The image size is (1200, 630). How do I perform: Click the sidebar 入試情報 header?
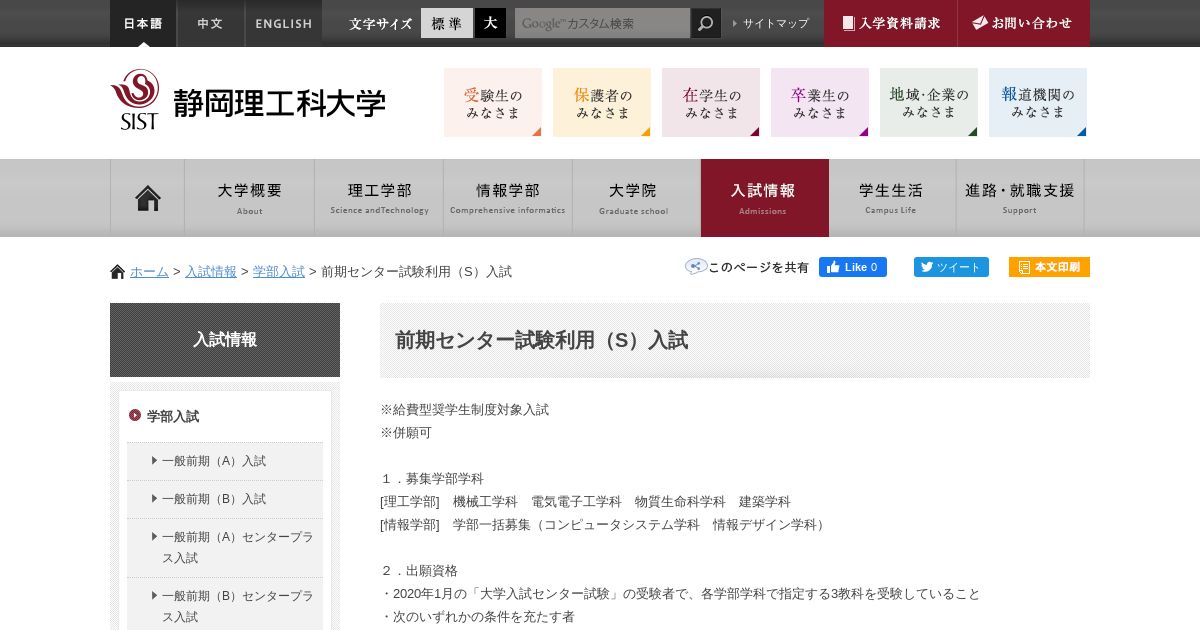tap(225, 340)
